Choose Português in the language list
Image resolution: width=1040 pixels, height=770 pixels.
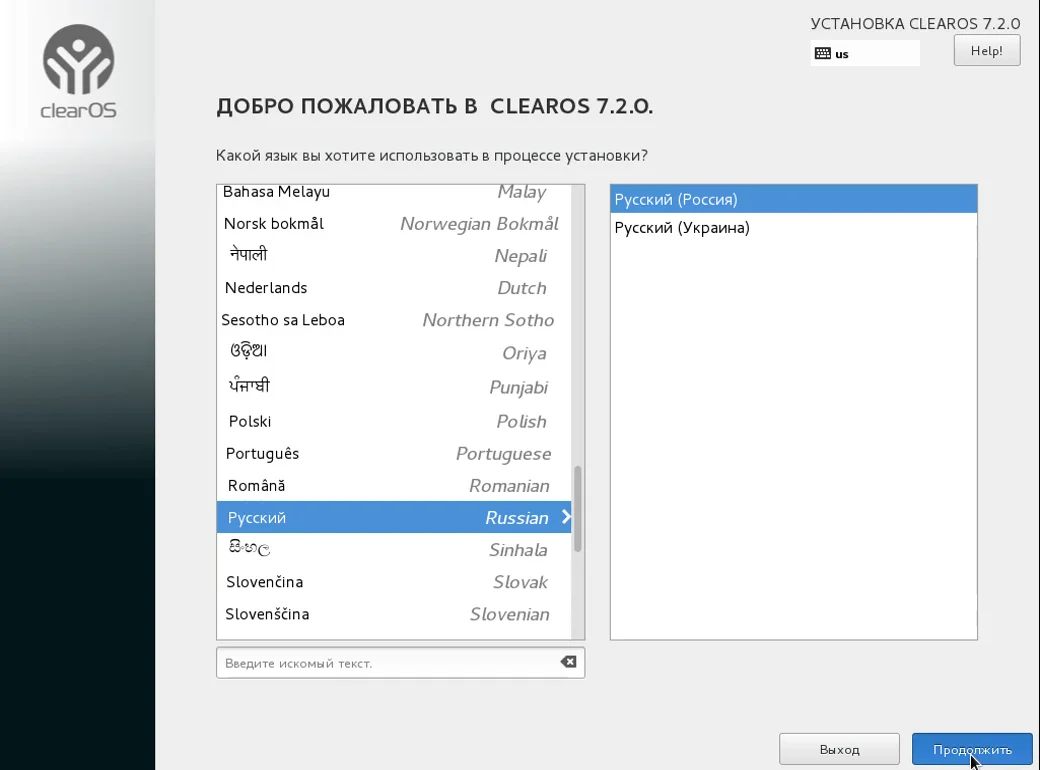(394, 454)
